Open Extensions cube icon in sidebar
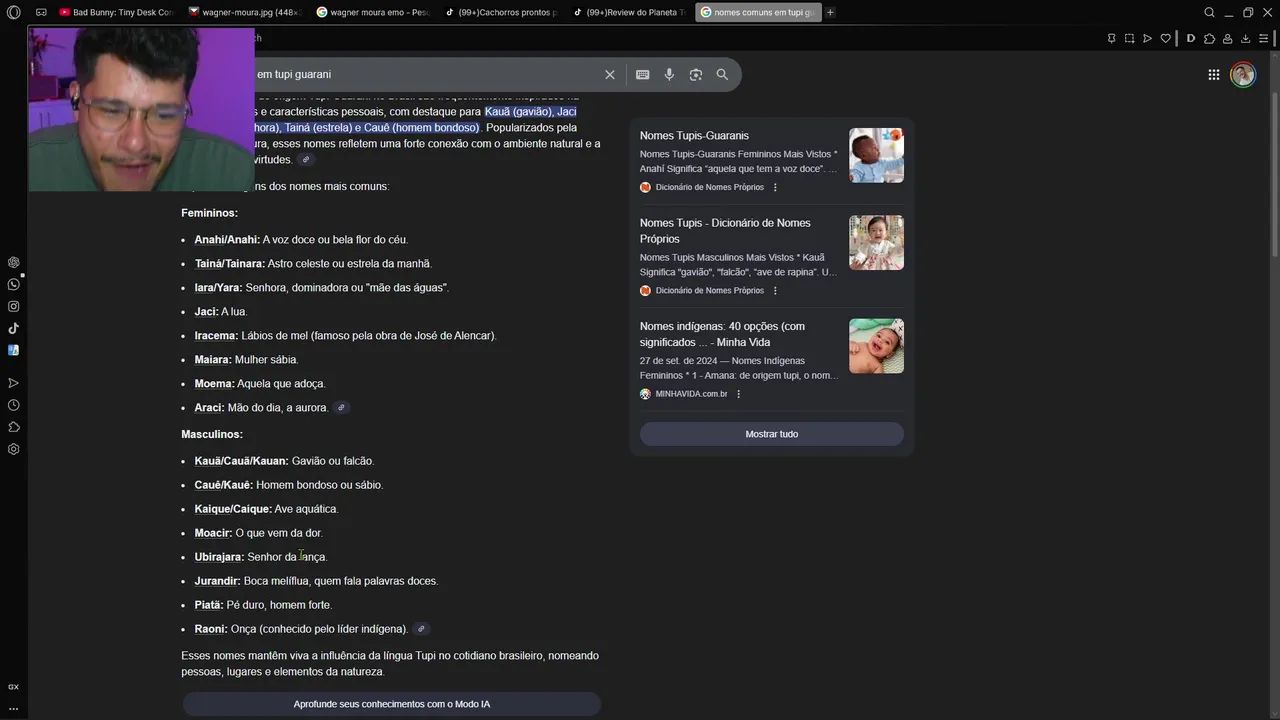 click(x=13, y=427)
